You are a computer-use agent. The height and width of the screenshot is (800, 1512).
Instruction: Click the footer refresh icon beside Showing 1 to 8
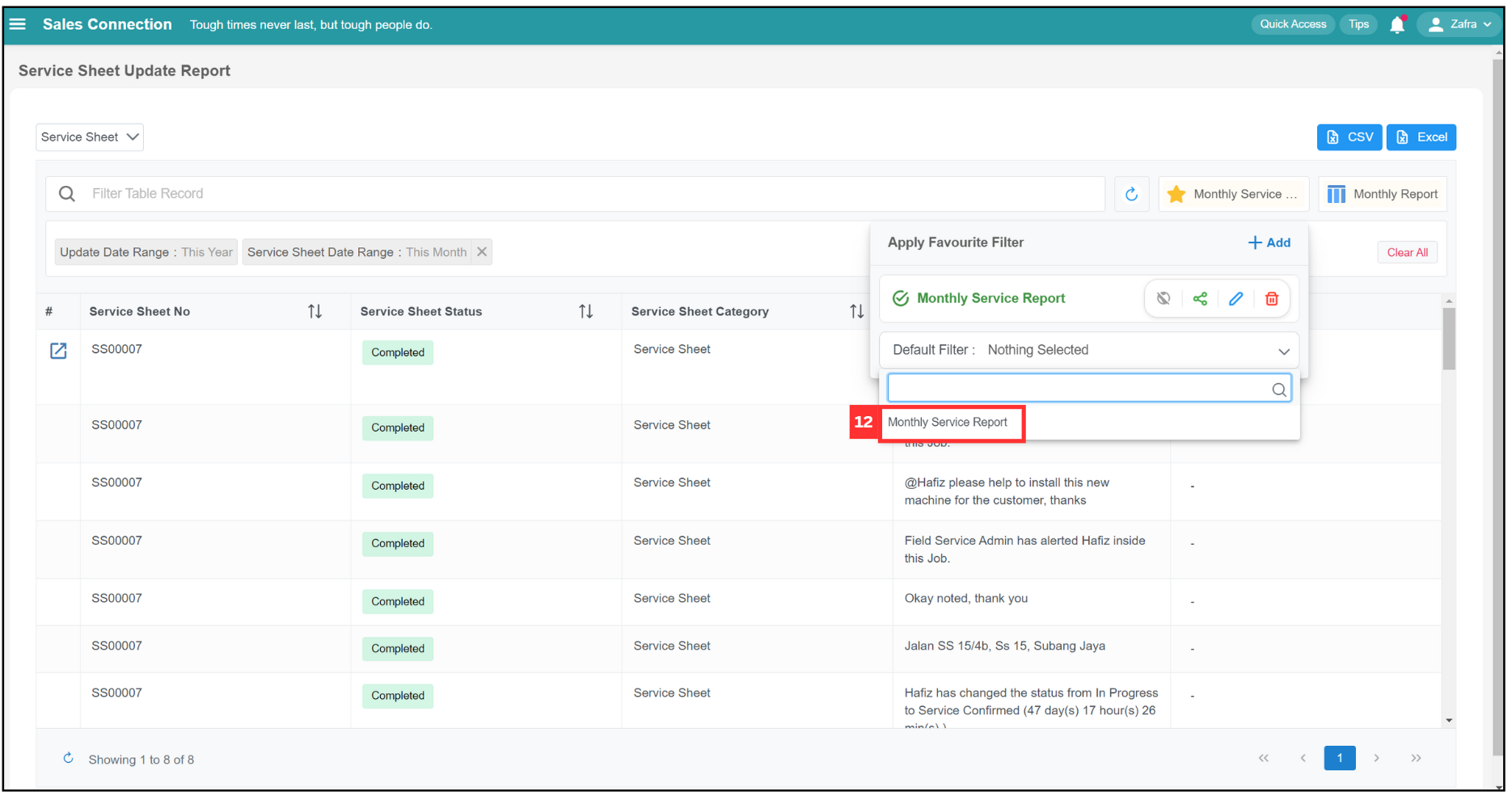point(69,758)
